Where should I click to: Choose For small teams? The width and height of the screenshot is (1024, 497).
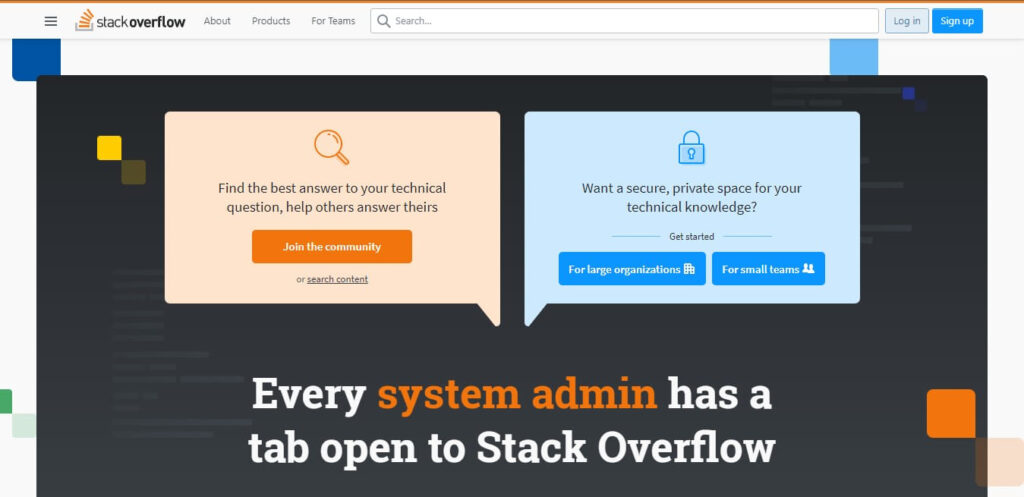click(768, 268)
